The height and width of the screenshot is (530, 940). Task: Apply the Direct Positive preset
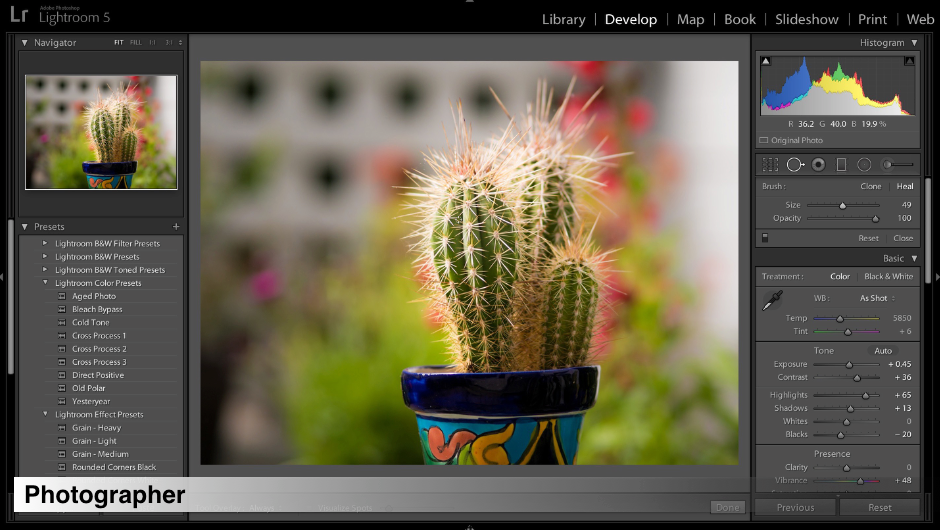coord(98,375)
